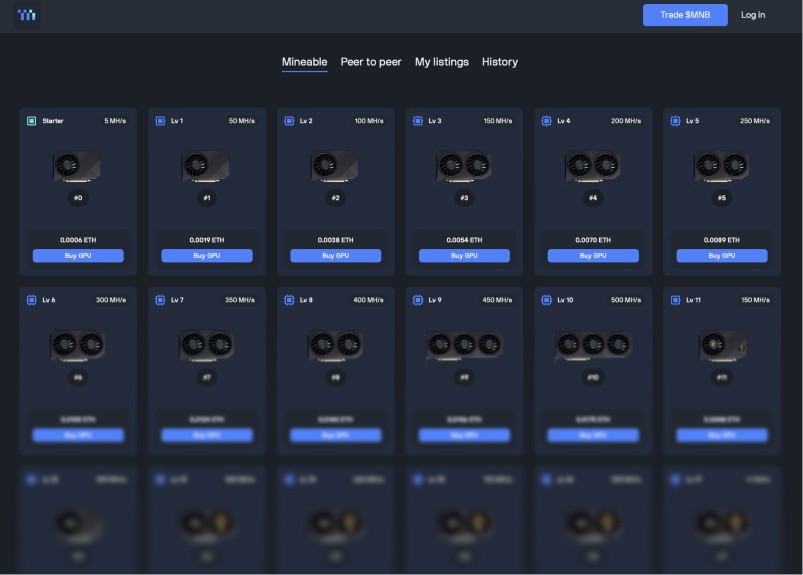
Task: Click the Lv 3 chip icon
Action: tap(418, 121)
